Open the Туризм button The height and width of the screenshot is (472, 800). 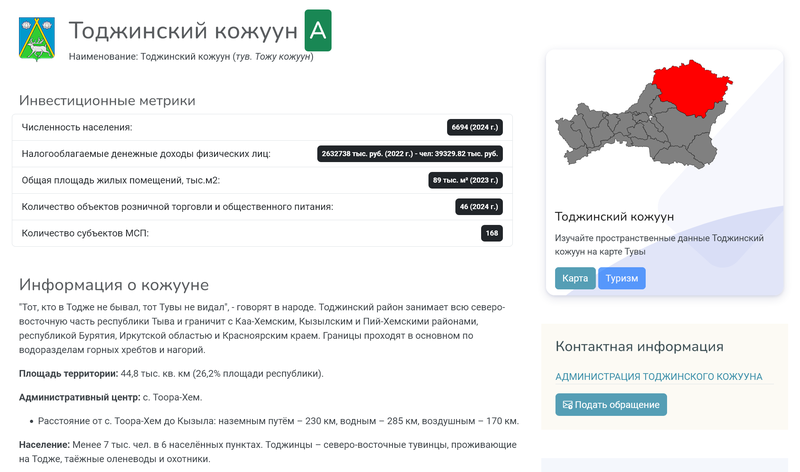(621, 278)
